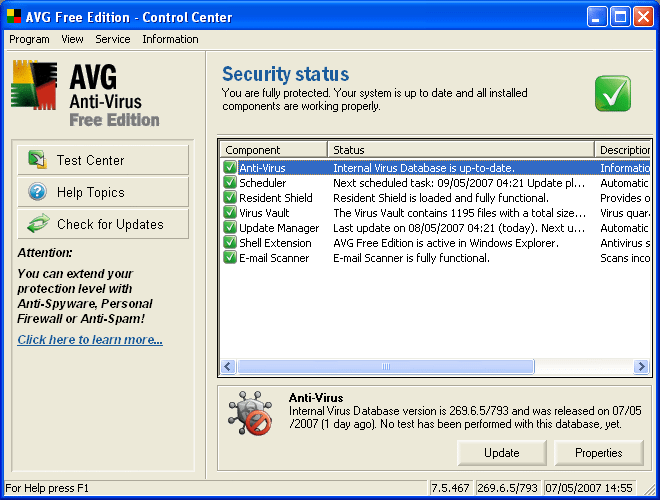
Task: Click the 'Next scheduled task' status cell
Action: 459,183
